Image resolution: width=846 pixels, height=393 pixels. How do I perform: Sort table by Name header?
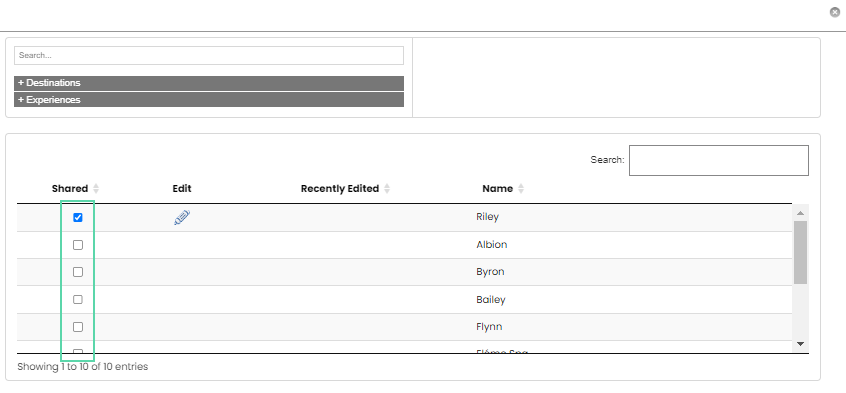tap(497, 189)
